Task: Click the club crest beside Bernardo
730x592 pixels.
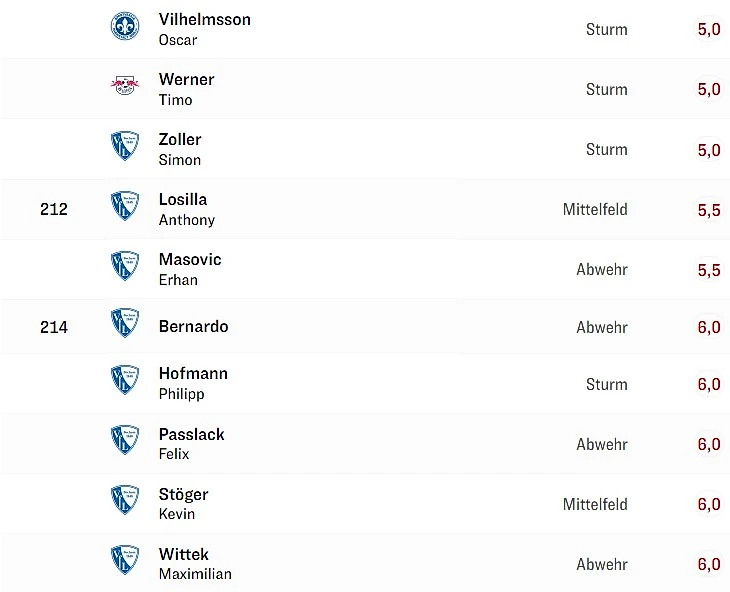Action: pyautogui.click(x=125, y=324)
